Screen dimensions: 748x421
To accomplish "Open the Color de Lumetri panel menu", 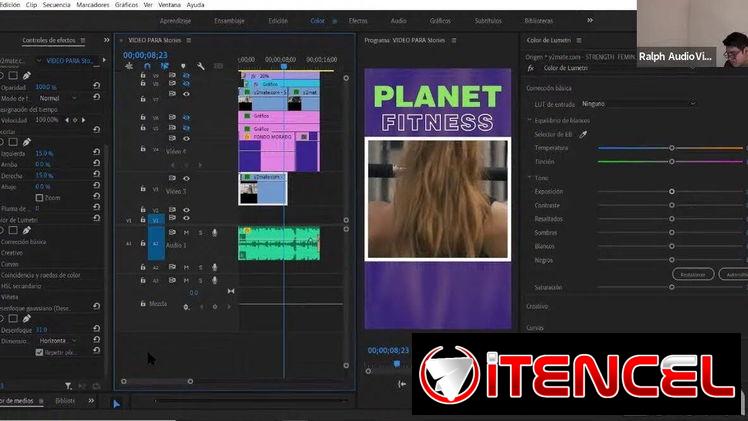I will click(x=579, y=41).
